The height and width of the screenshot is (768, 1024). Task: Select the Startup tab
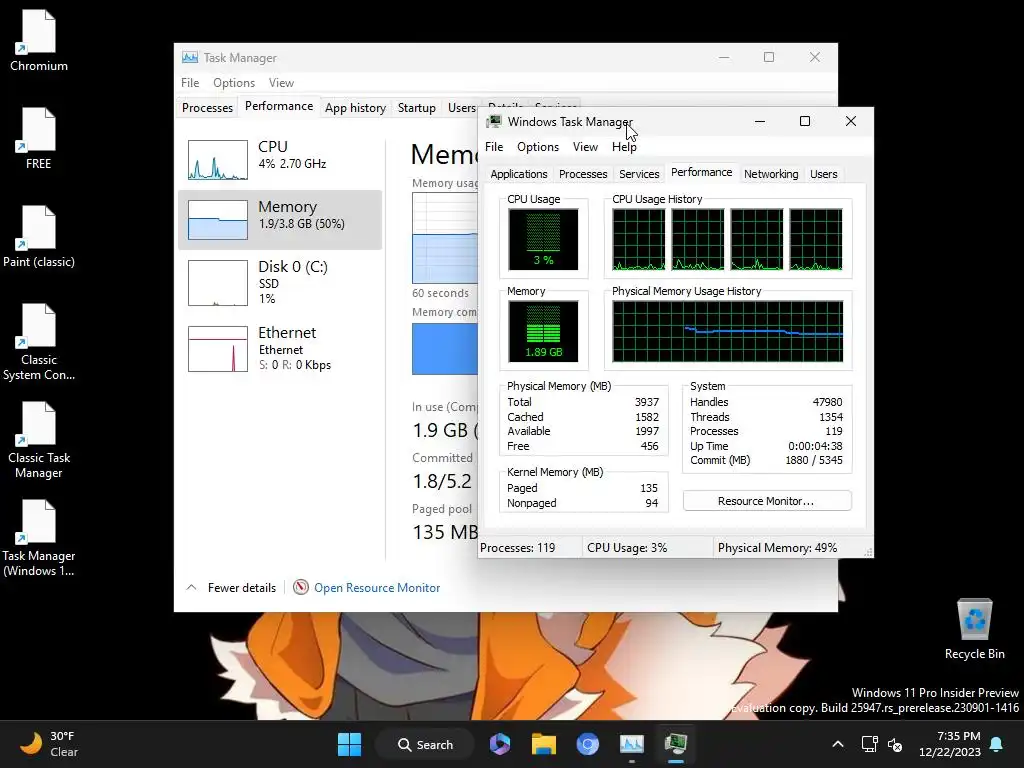coord(417,108)
